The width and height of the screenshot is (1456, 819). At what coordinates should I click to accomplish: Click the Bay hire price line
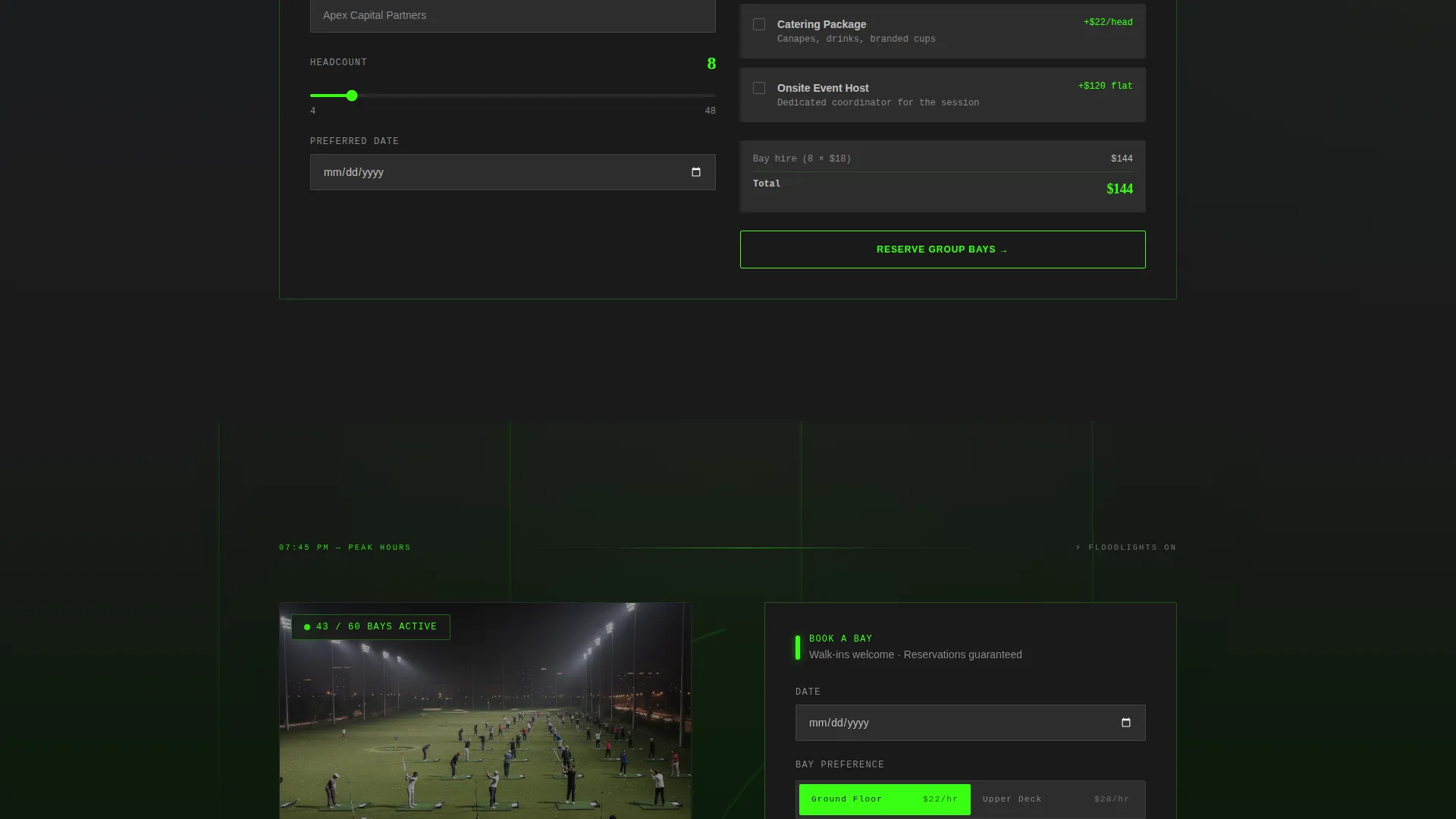tap(943, 158)
